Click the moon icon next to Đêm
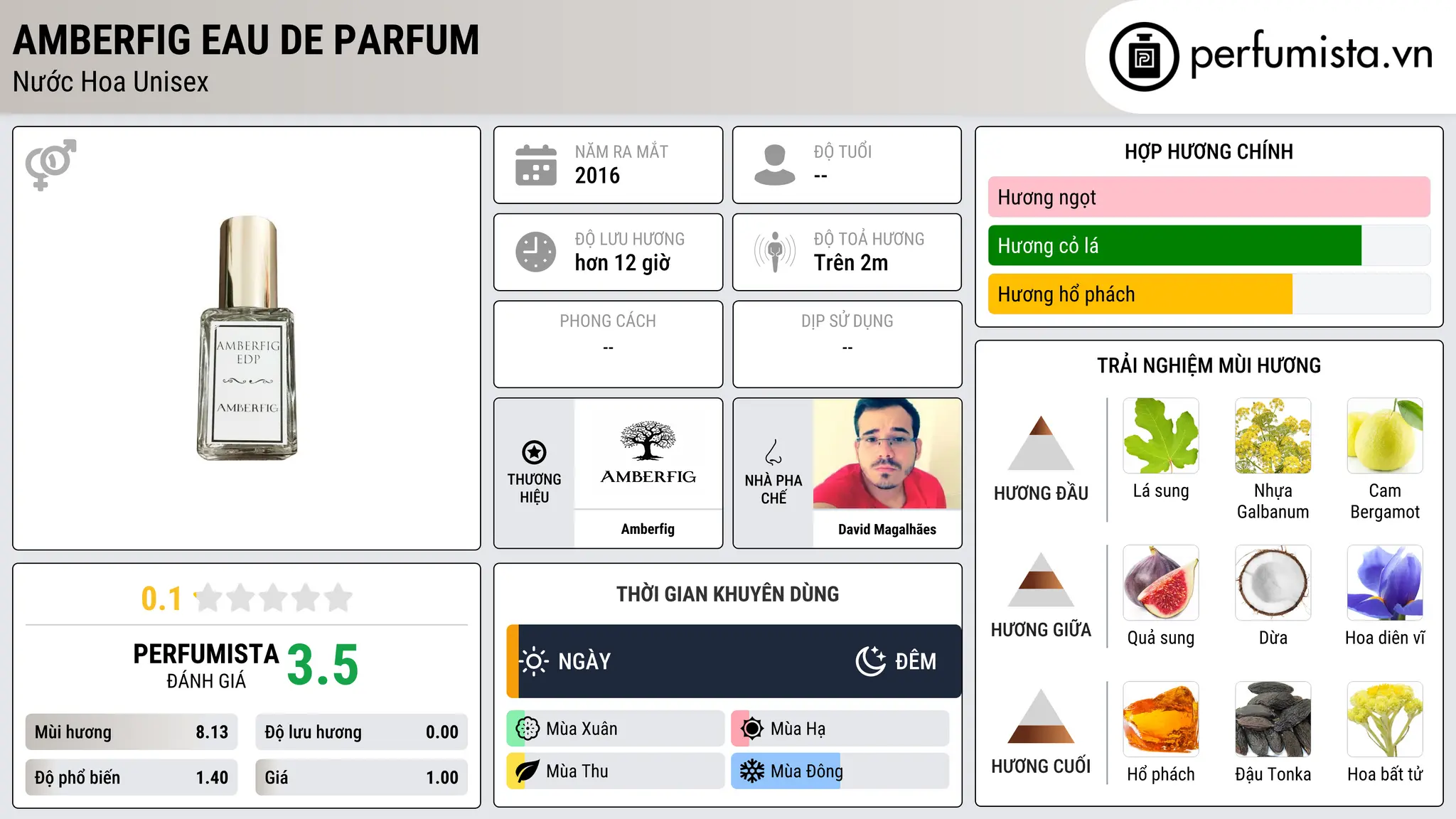1456x819 pixels. click(871, 661)
